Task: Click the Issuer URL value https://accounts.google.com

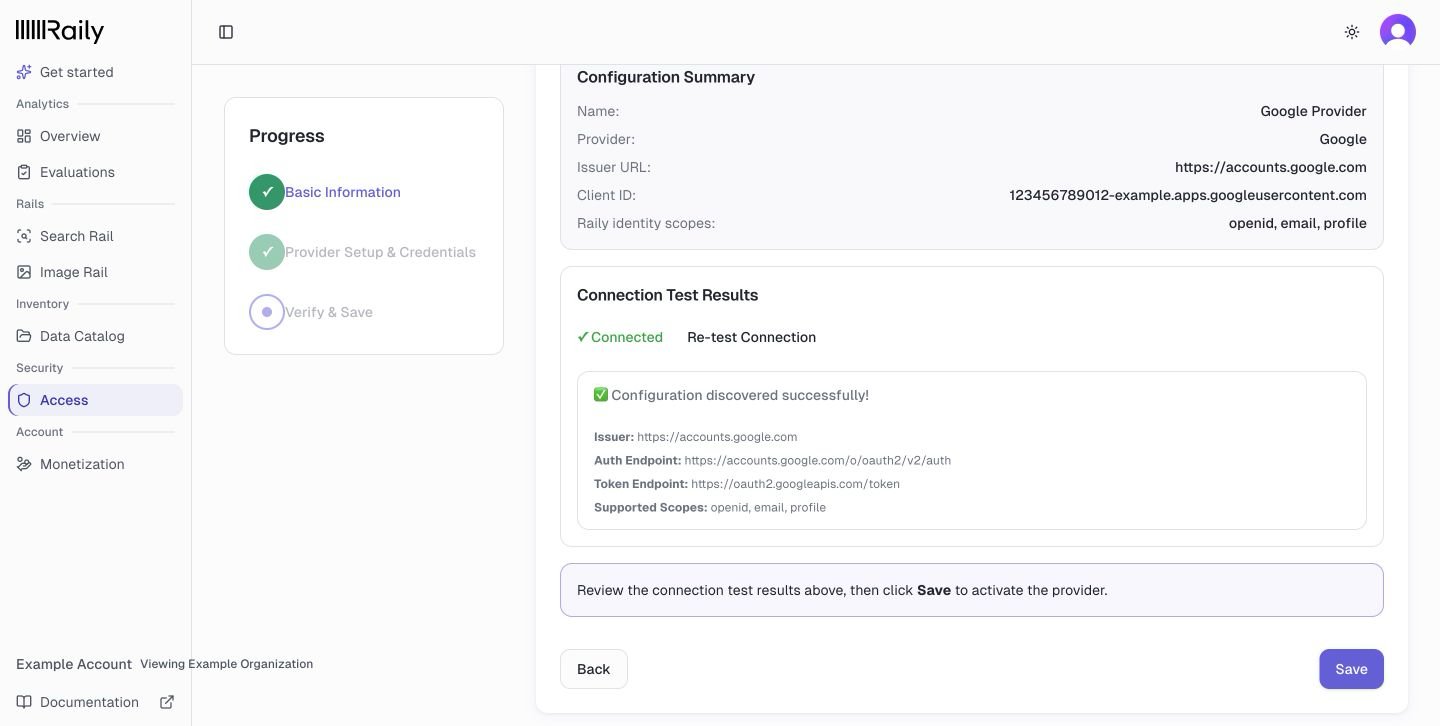Action: click(1271, 167)
